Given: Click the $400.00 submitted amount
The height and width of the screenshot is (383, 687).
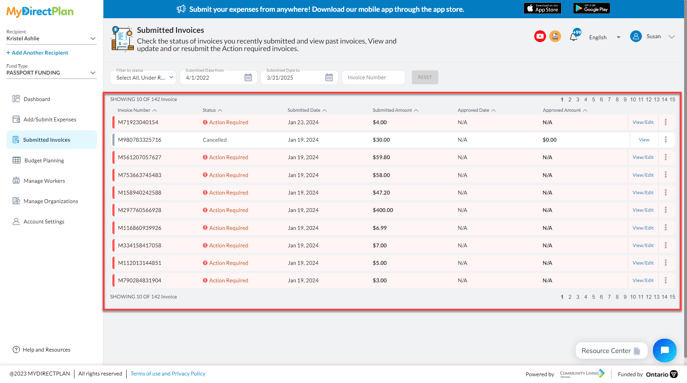Looking at the screenshot, I should 383,210.
